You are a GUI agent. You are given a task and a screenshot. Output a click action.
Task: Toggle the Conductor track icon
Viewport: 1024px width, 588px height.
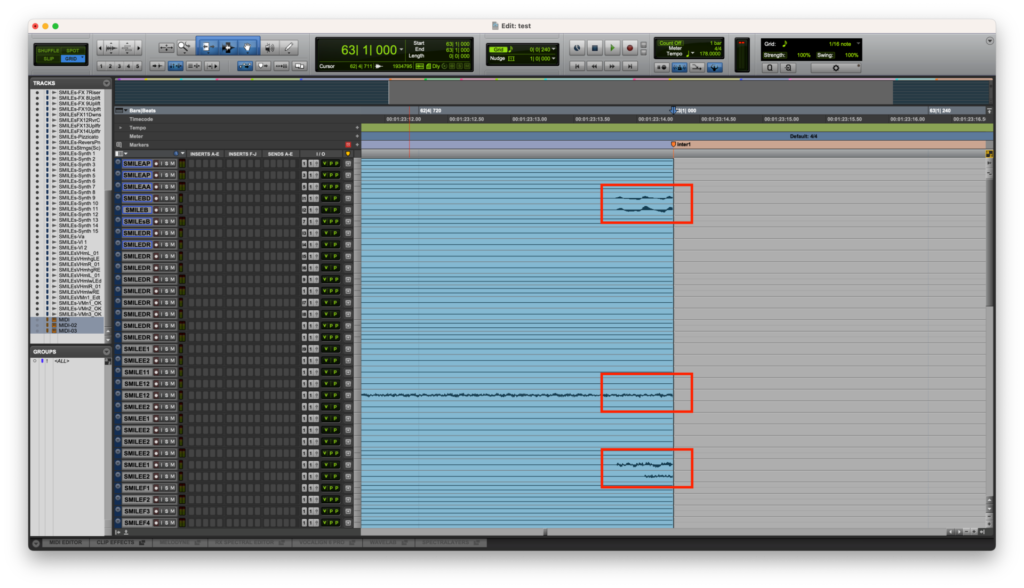714,67
